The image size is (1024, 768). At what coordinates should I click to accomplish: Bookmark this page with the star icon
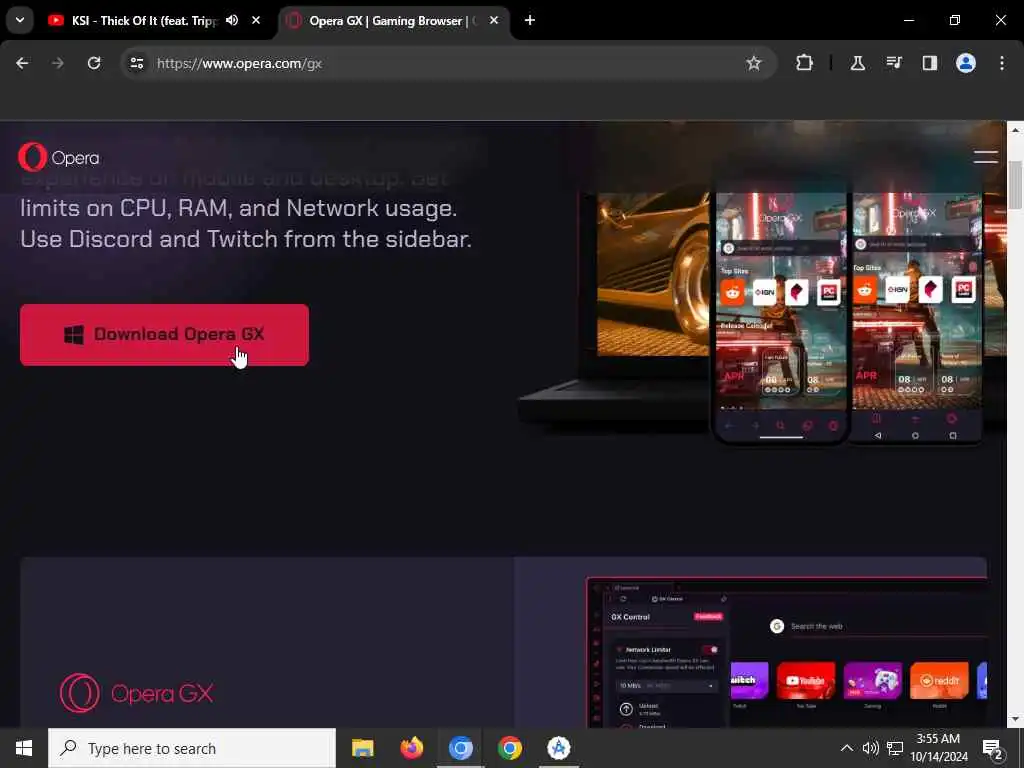click(754, 63)
